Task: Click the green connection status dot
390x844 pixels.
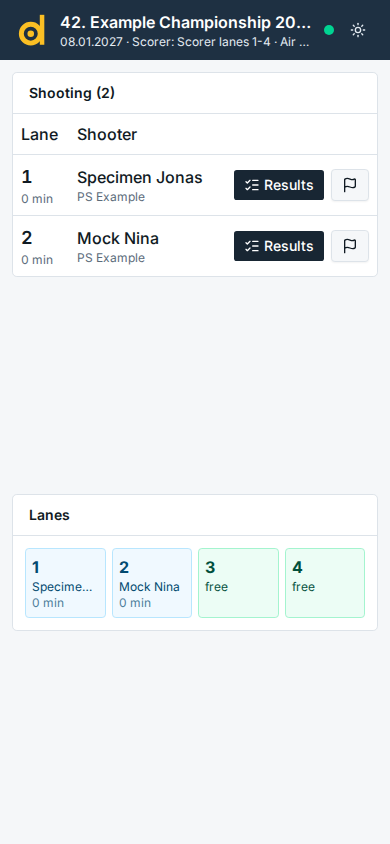Action: coord(329,30)
